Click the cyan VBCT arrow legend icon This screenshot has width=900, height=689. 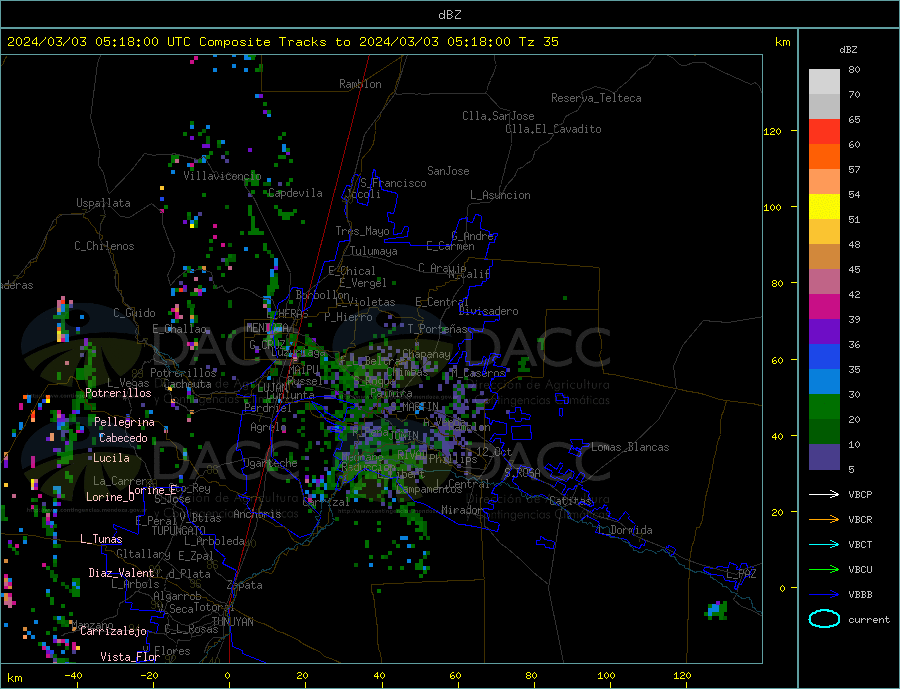(824, 544)
